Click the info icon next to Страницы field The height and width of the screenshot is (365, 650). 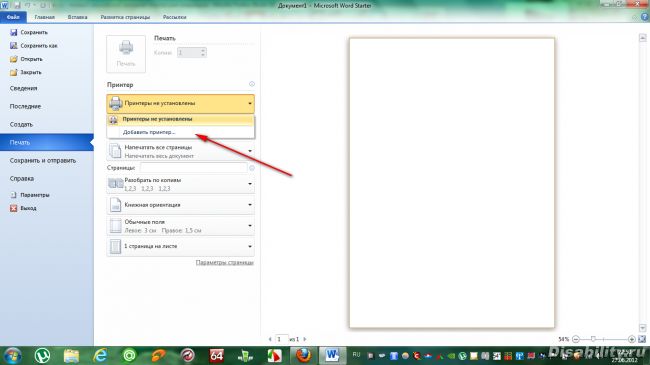(x=252, y=168)
